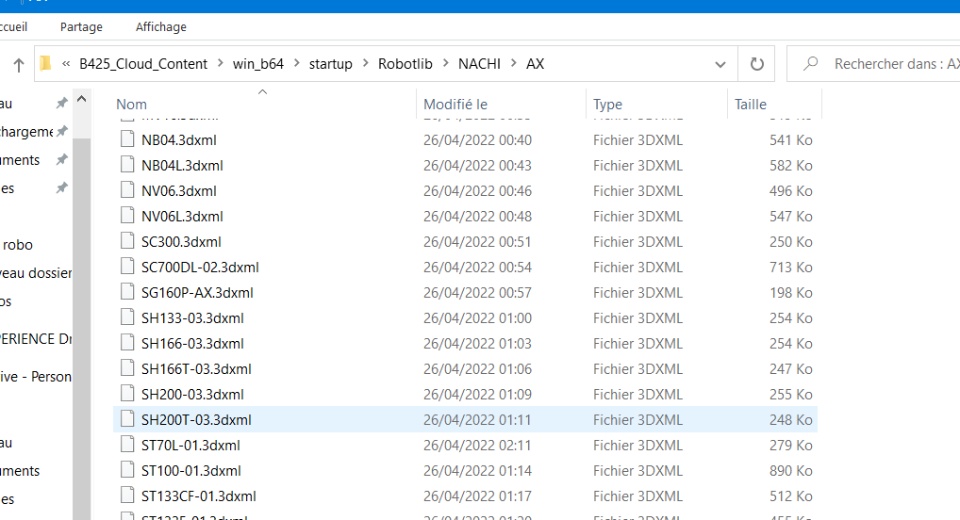Unpin first quick access item pin icon

click(61, 103)
